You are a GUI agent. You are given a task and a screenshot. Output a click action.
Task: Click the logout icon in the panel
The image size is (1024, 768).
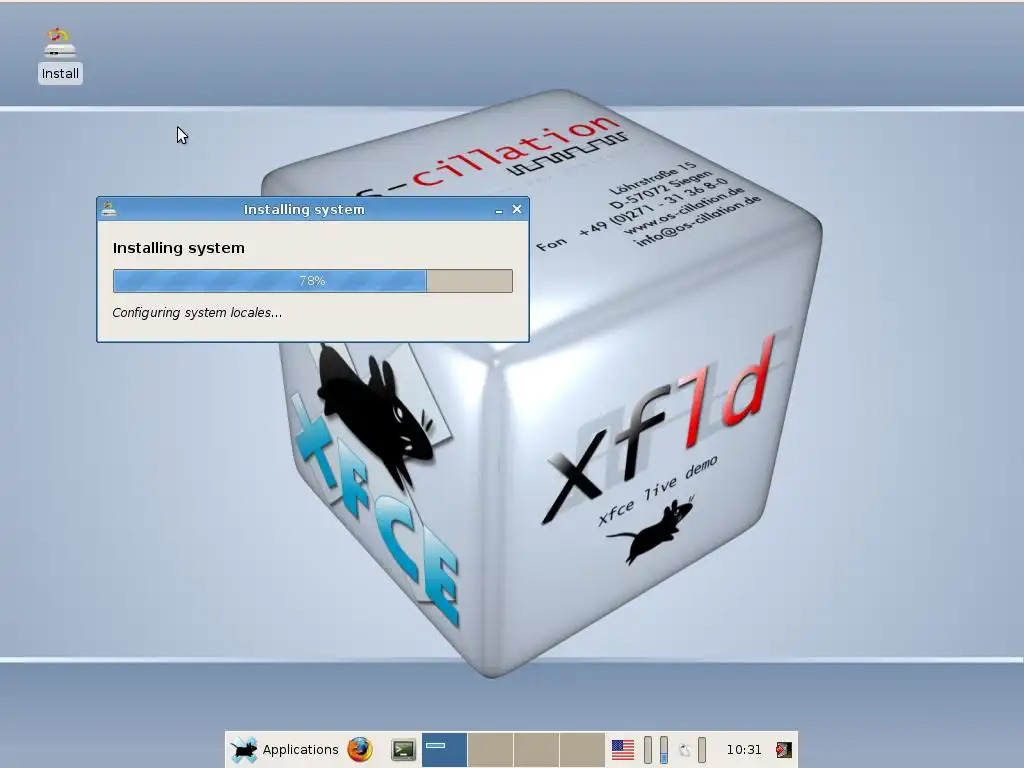(784, 750)
